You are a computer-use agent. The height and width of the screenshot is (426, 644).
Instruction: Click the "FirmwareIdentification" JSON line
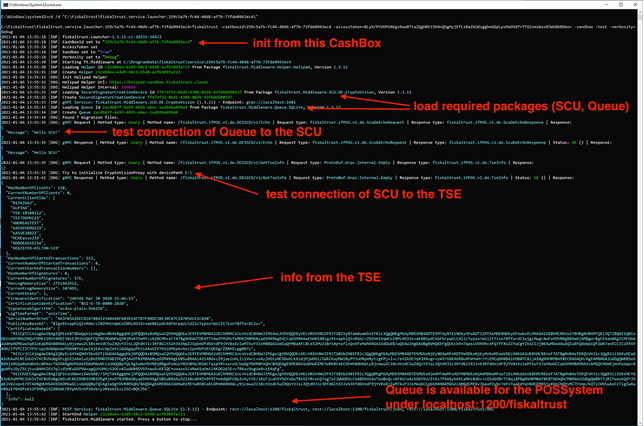coord(72,299)
